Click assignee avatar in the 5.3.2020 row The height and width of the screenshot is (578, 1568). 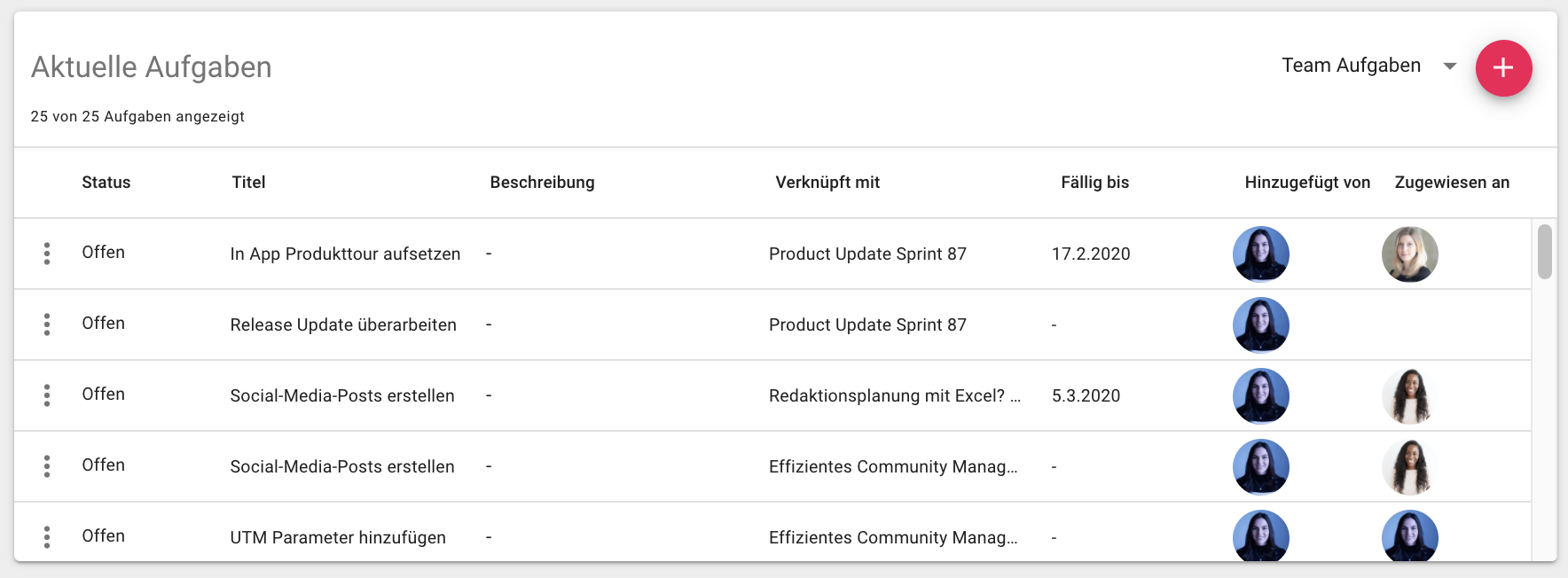pyautogui.click(x=1409, y=396)
